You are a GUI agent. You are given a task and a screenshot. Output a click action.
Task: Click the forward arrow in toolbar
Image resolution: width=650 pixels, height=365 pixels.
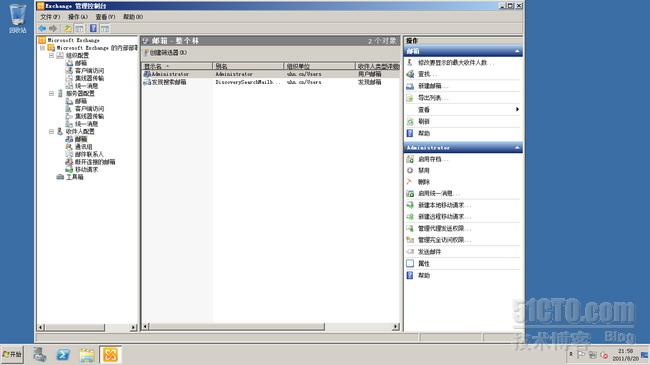coord(53,28)
